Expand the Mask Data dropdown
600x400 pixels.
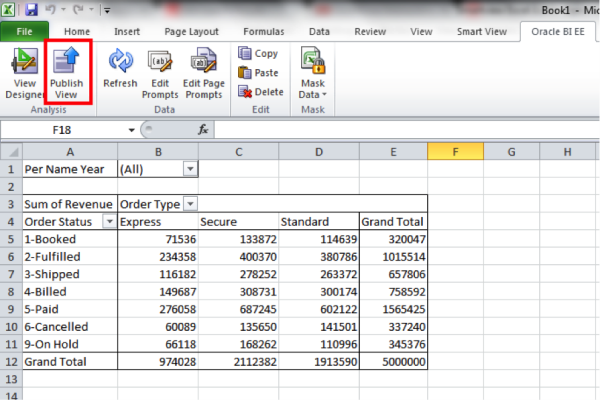(x=312, y=88)
